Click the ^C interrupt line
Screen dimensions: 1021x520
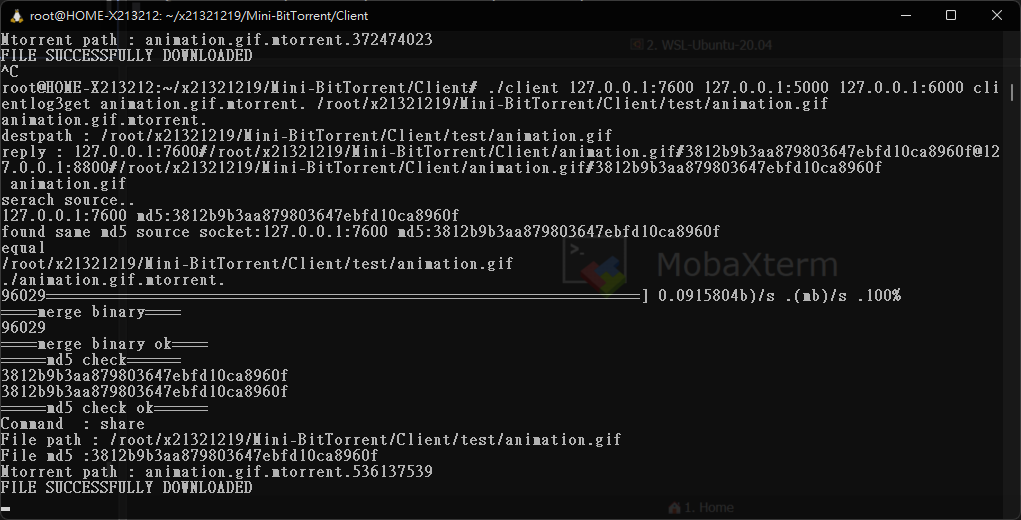click(x=10, y=72)
